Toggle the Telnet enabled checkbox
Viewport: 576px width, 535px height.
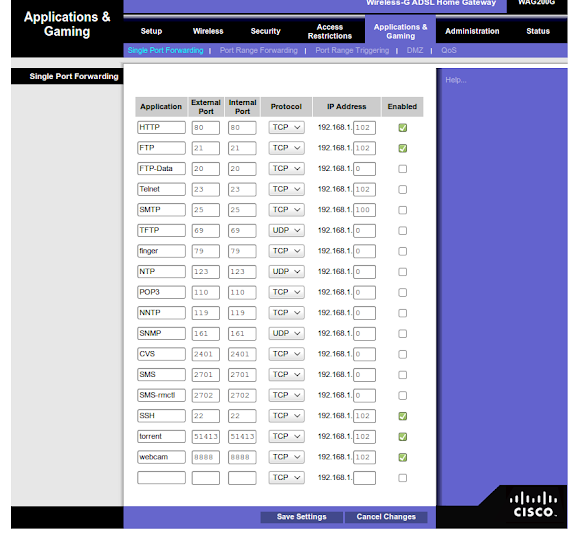coord(403,190)
